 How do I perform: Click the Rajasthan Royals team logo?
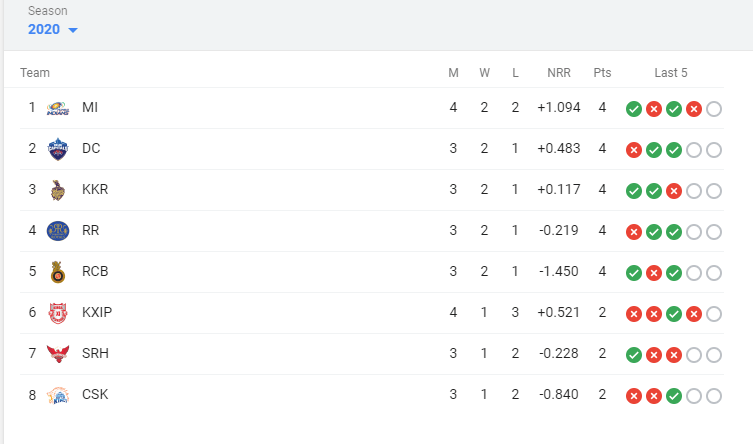point(58,231)
